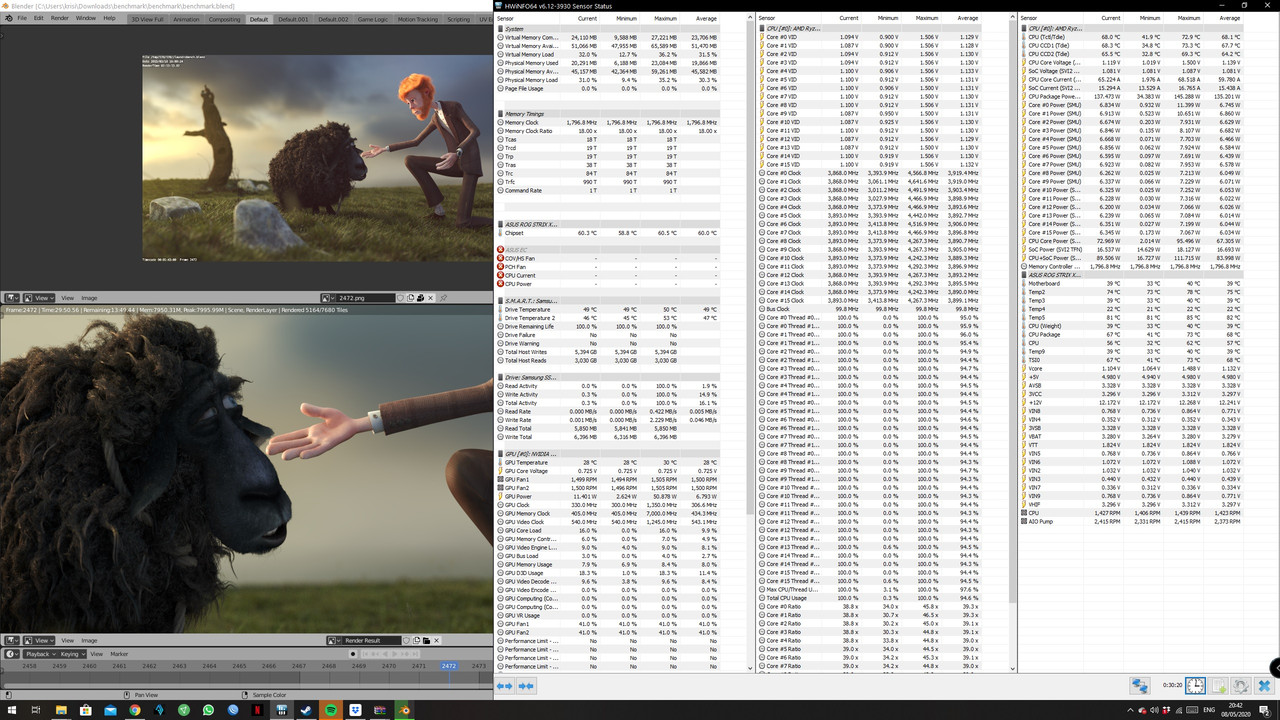Open WhatsApp from the taskbar
The image size is (1280, 720).
(x=208, y=710)
